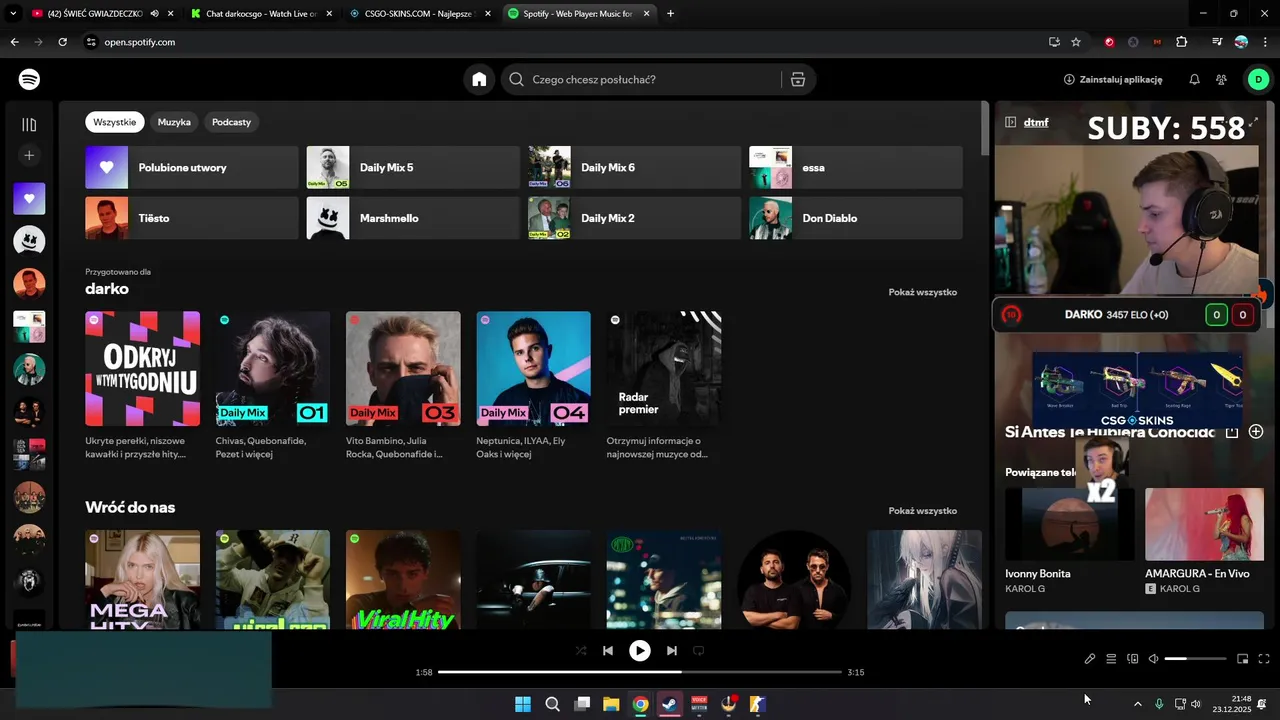Select the Muzyka filter chip
This screenshot has height=720, width=1280.
tap(174, 122)
